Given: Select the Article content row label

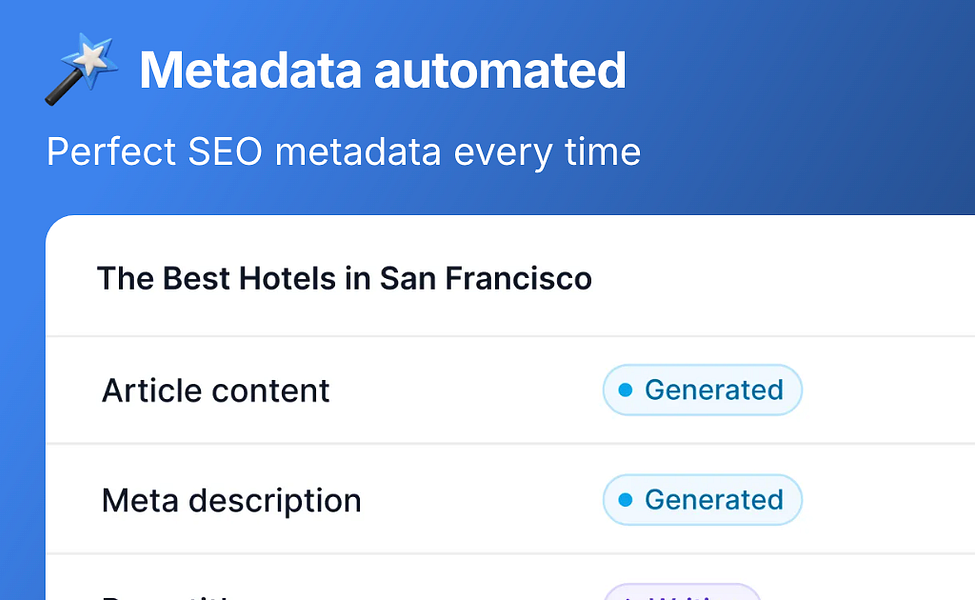Looking at the screenshot, I should pyautogui.click(x=215, y=390).
